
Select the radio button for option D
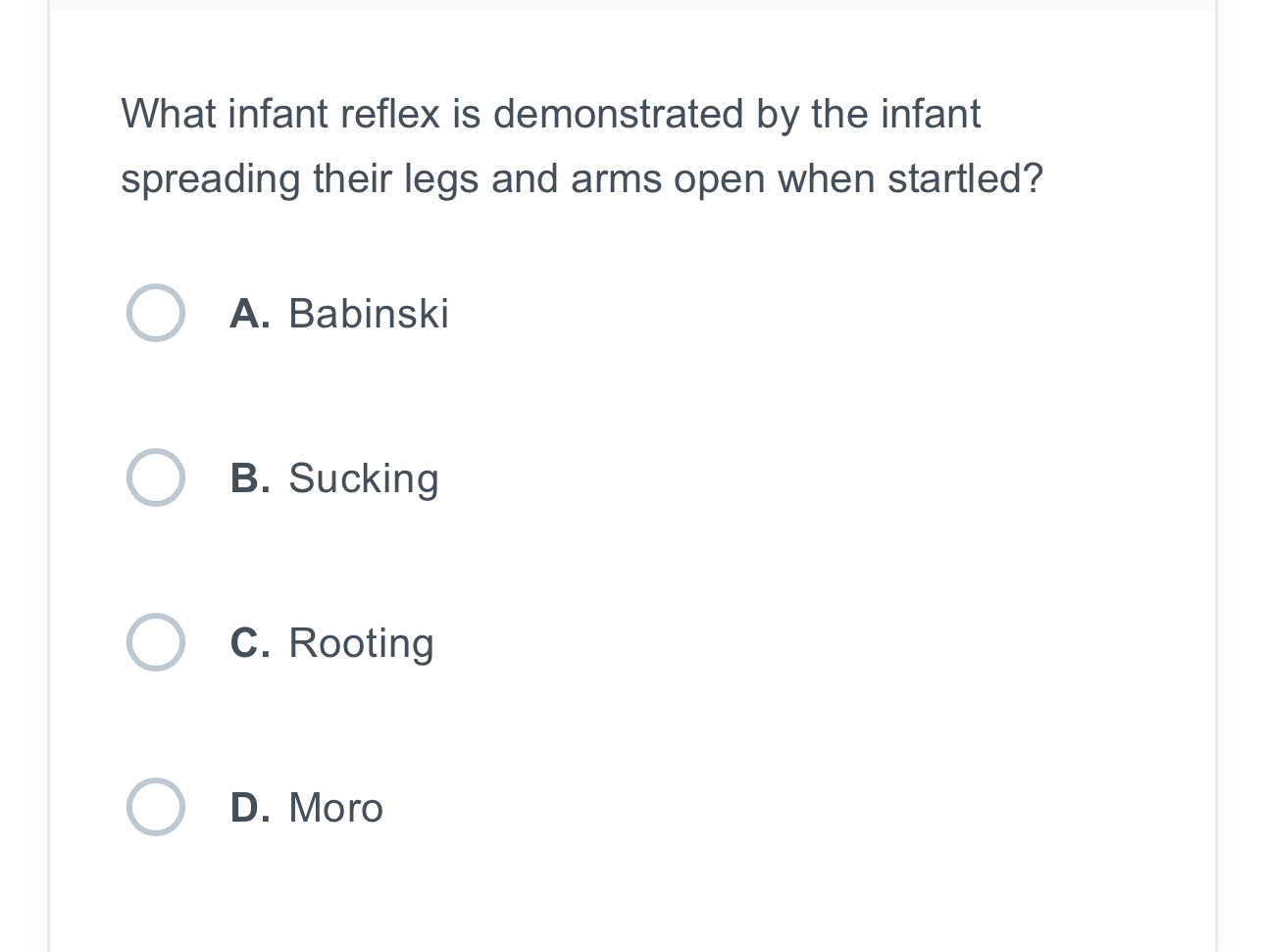point(156,807)
